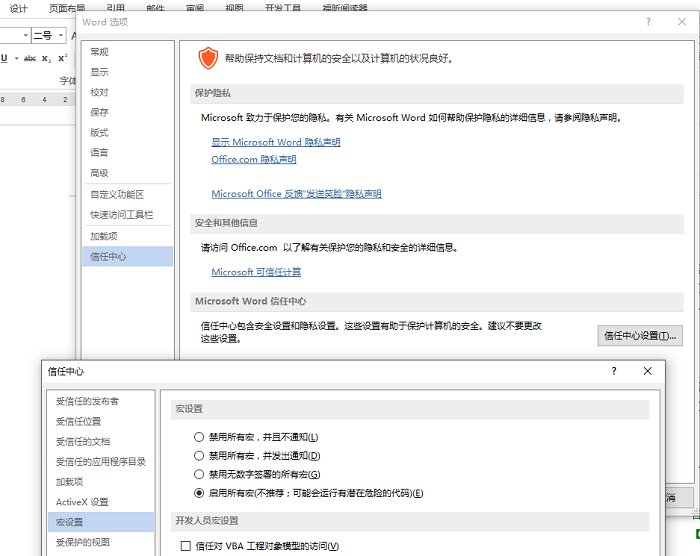Click the superscript x² icon
Image resolution: width=700 pixels, height=556 pixels.
tap(62, 58)
